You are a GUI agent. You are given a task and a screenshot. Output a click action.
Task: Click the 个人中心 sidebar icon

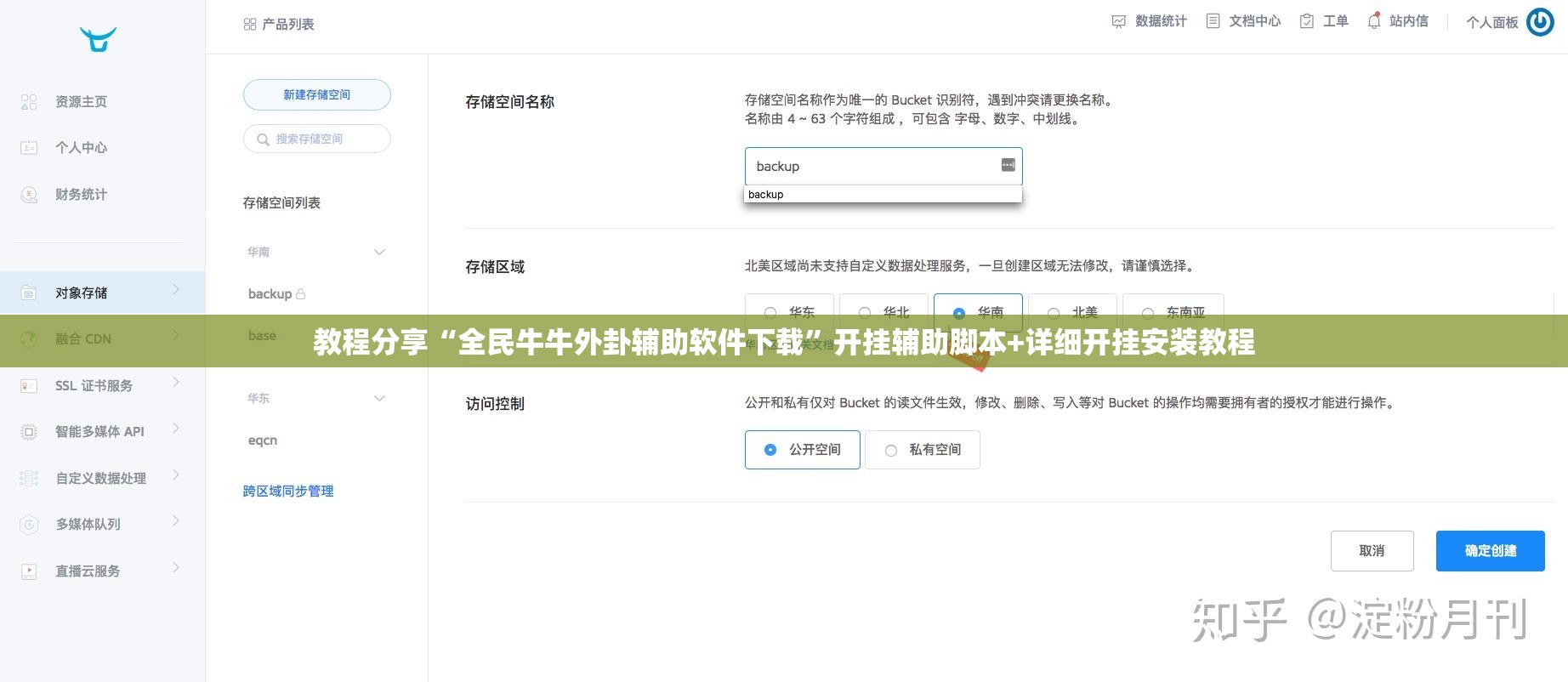coord(29,148)
